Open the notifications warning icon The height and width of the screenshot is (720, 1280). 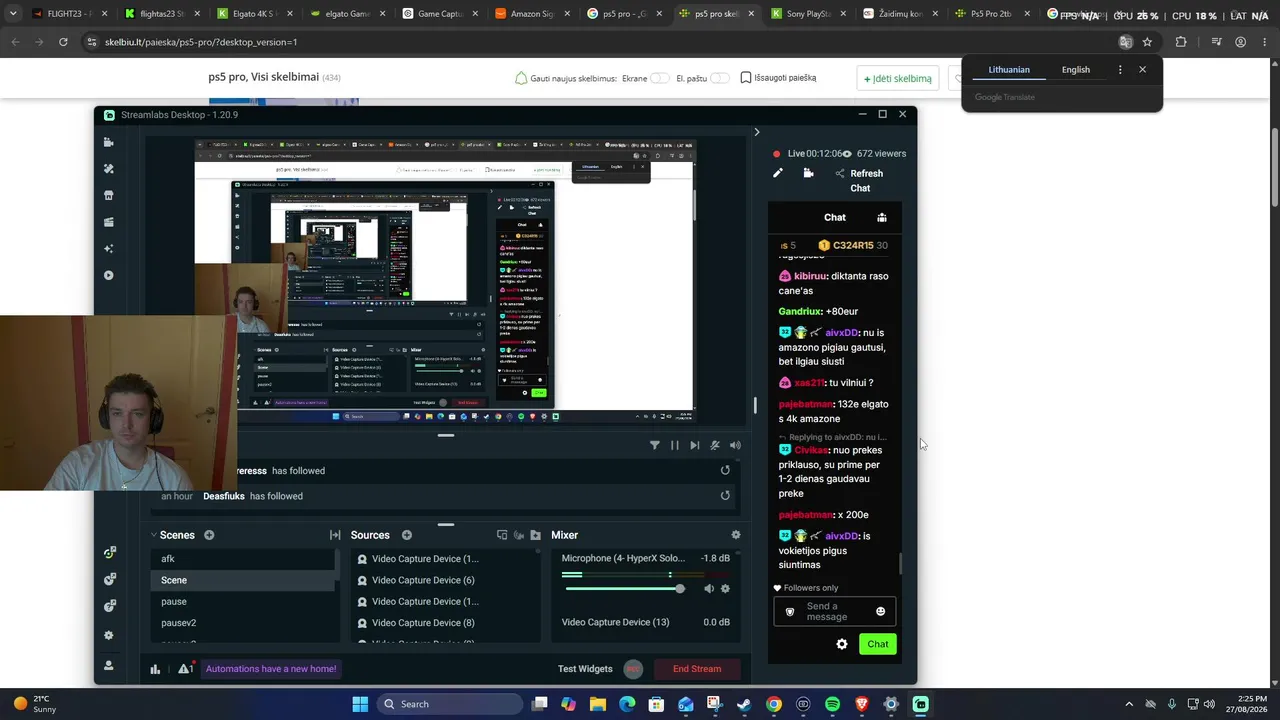tap(185, 669)
